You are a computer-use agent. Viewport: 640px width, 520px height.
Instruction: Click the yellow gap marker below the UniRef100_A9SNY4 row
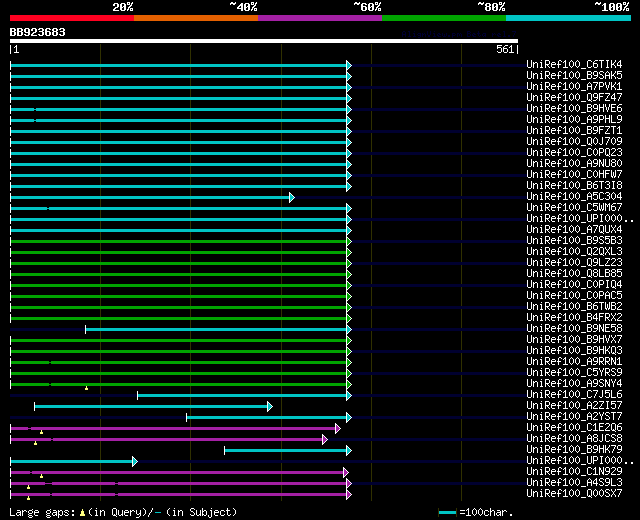point(87,388)
